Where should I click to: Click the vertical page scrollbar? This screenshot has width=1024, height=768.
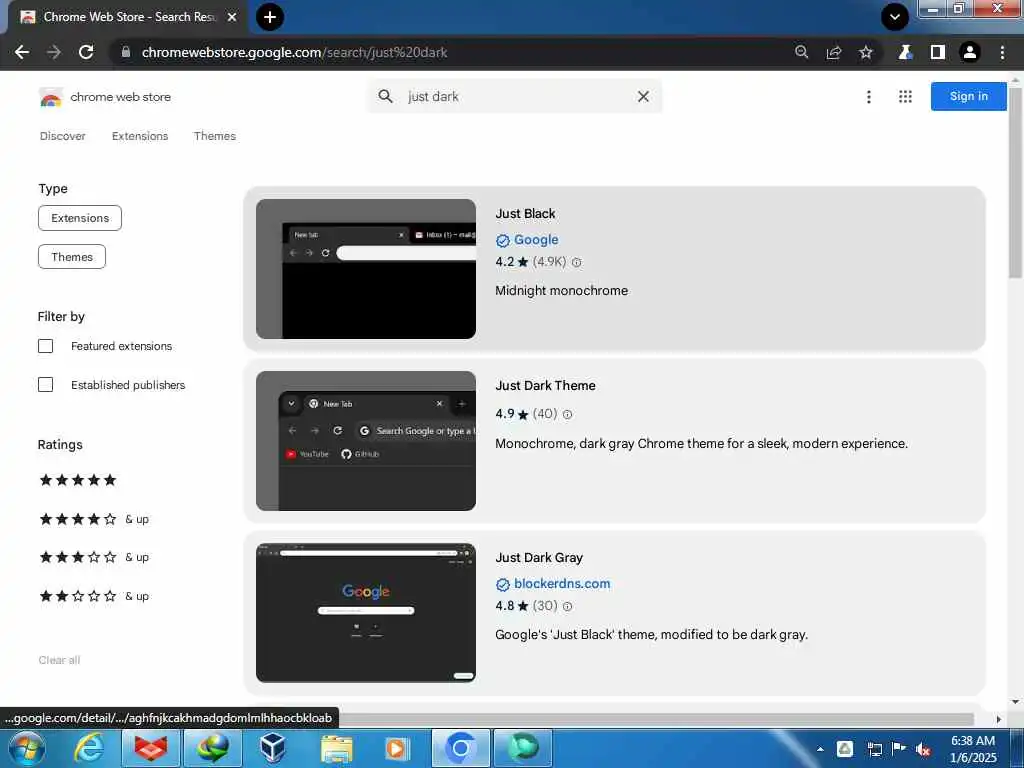pos(1015,183)
